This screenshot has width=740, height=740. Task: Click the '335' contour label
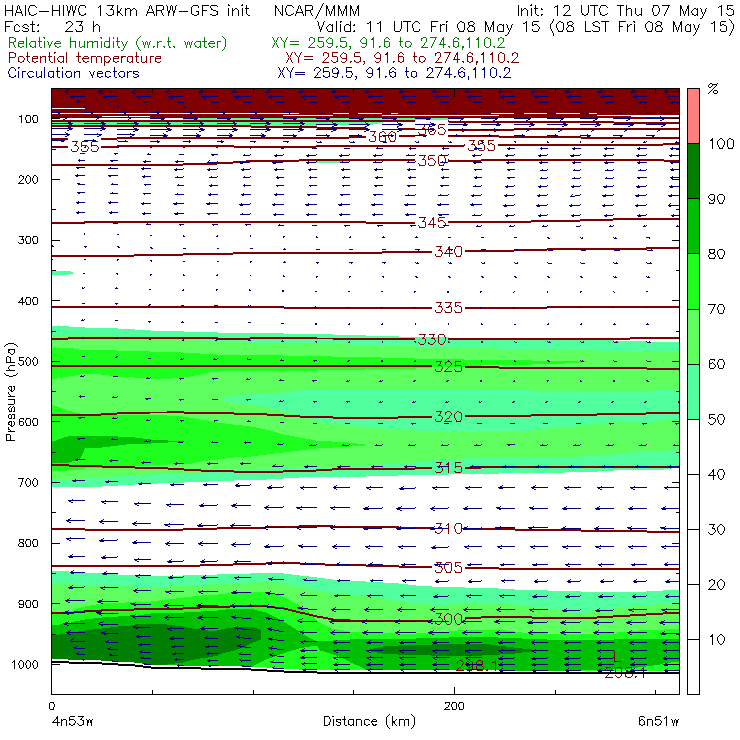click(448, 308)
